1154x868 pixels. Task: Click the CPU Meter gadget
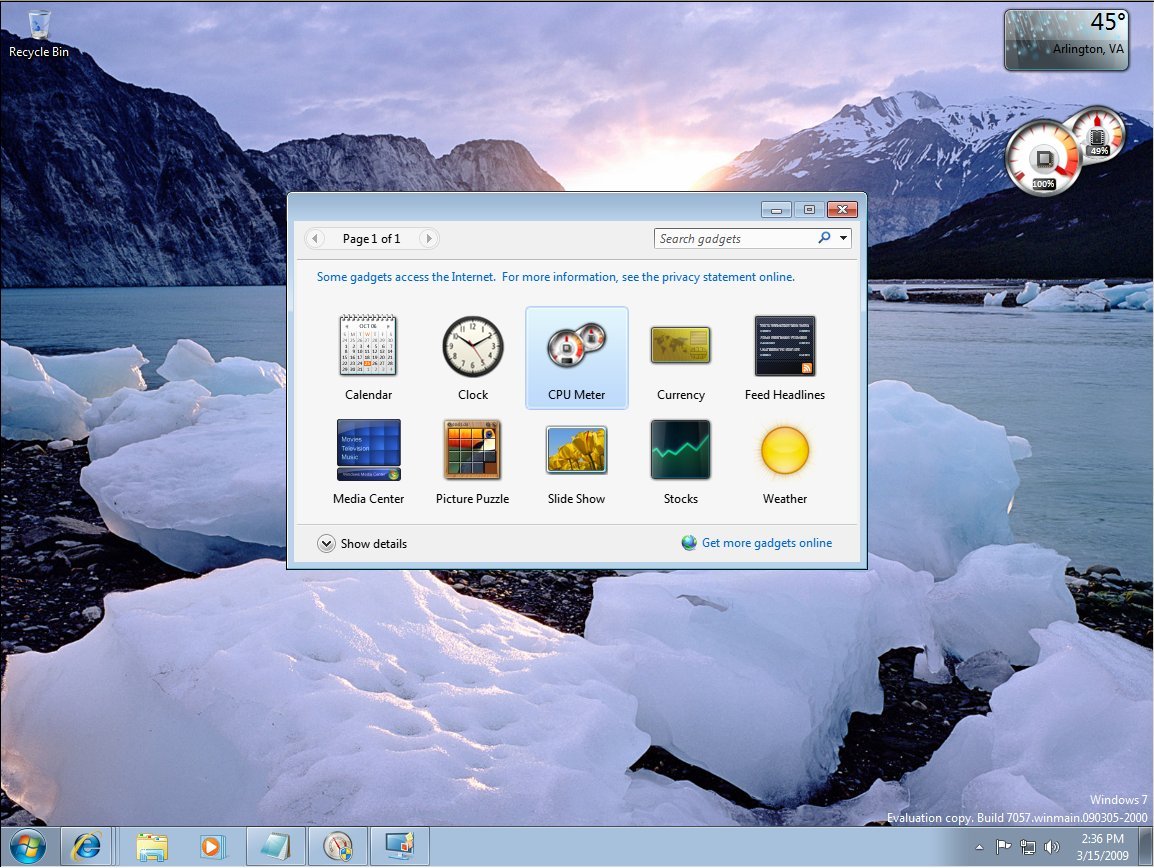[576, 347]
